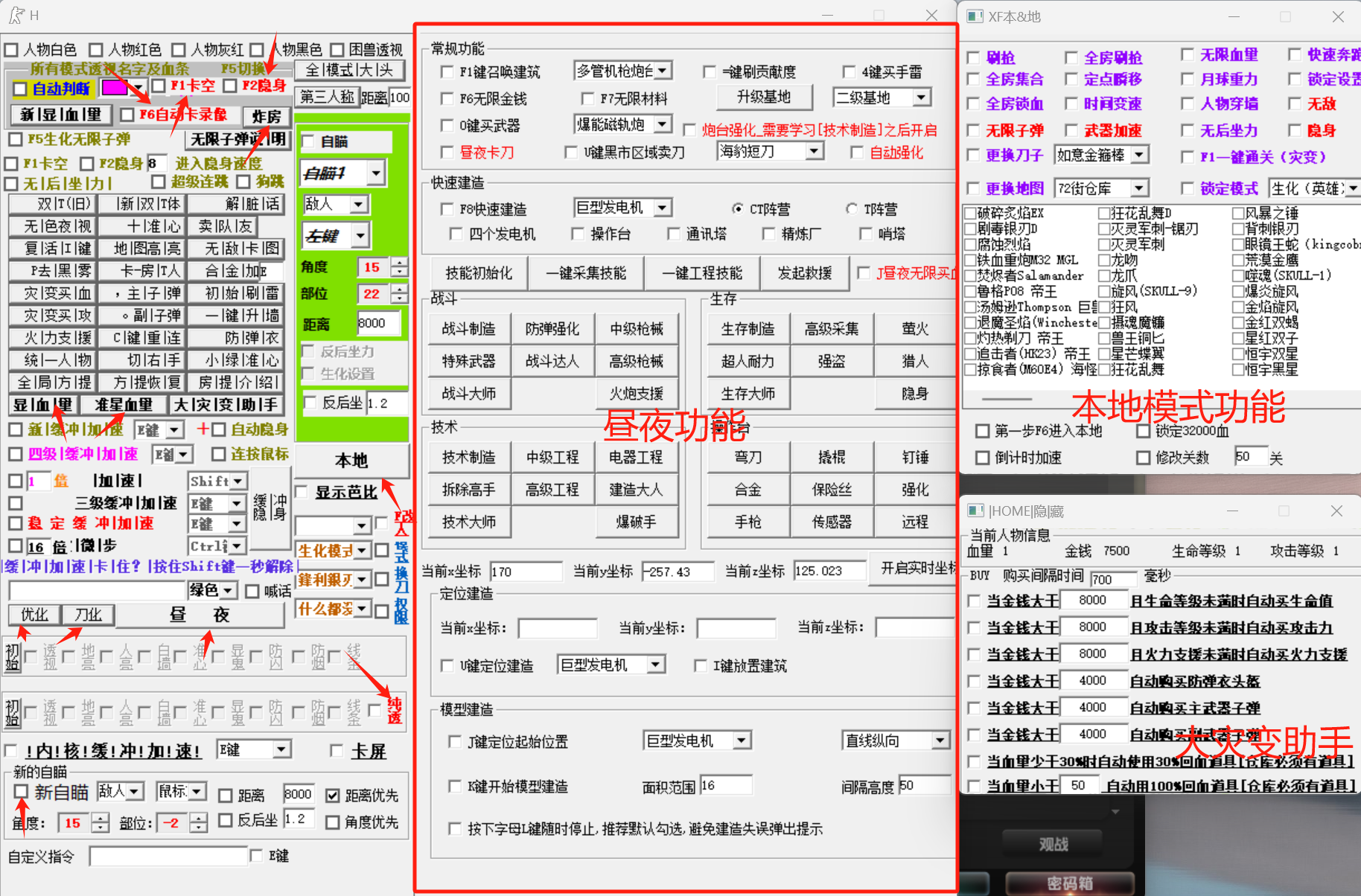Open the 如意金箍棒 knife dropdown
This screenshot has height=896, width=1361.
(1139, 155)
